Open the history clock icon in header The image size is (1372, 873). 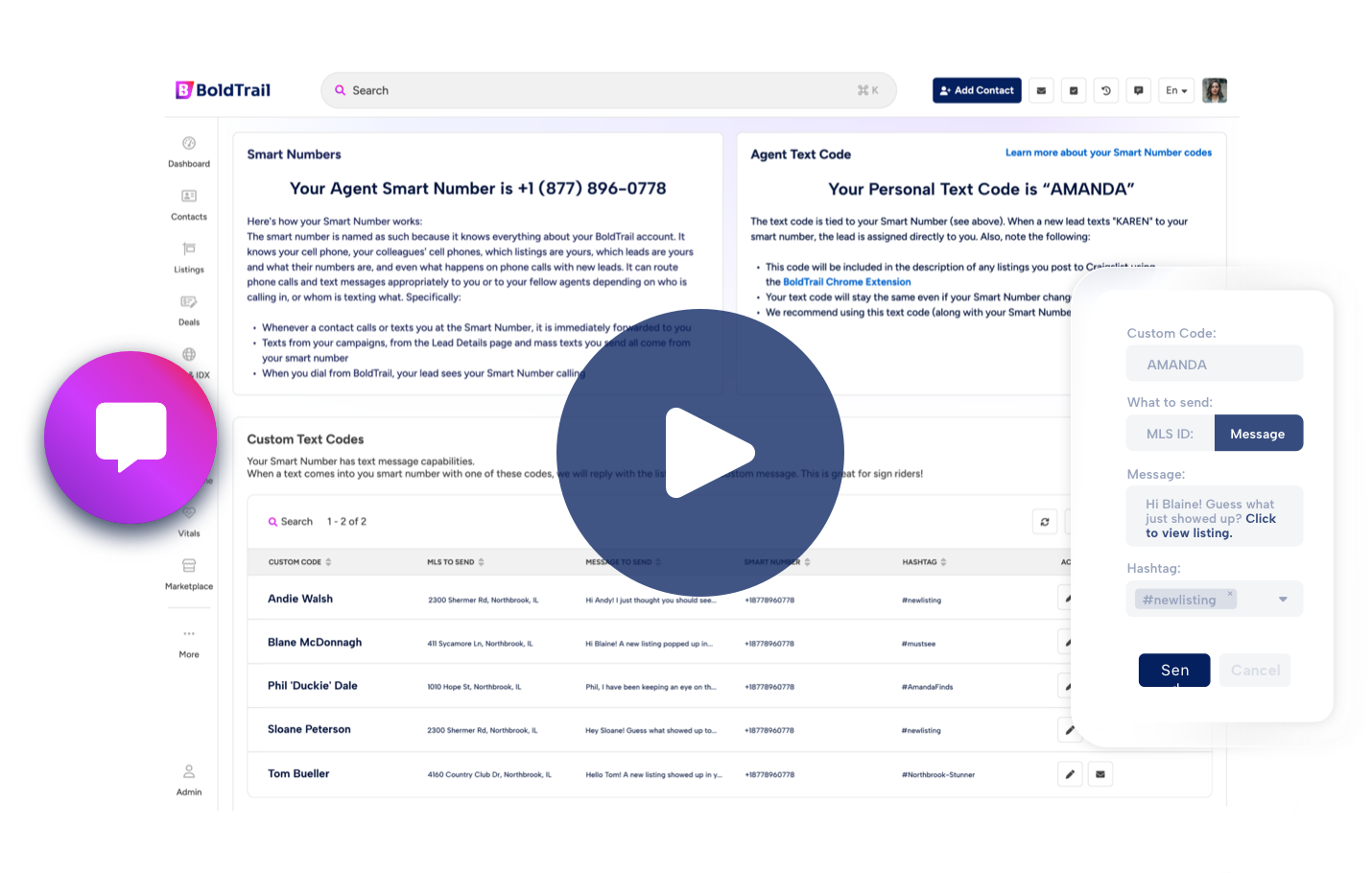[1106, 90]
